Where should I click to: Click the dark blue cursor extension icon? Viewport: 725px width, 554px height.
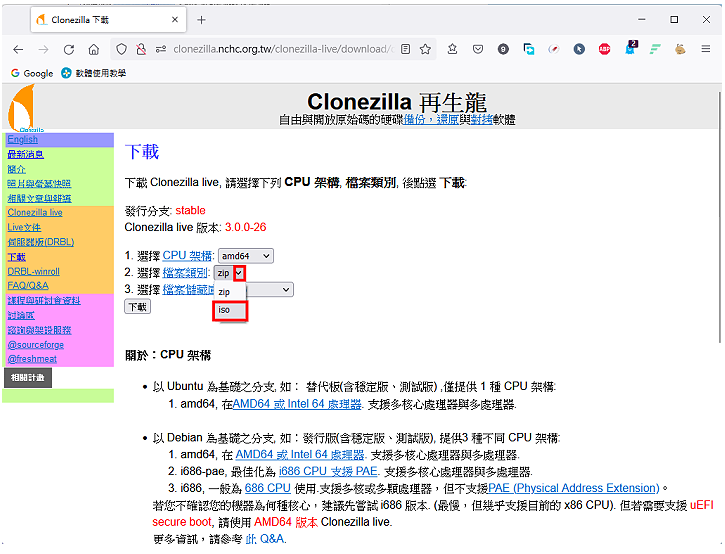tap(579, 49)
